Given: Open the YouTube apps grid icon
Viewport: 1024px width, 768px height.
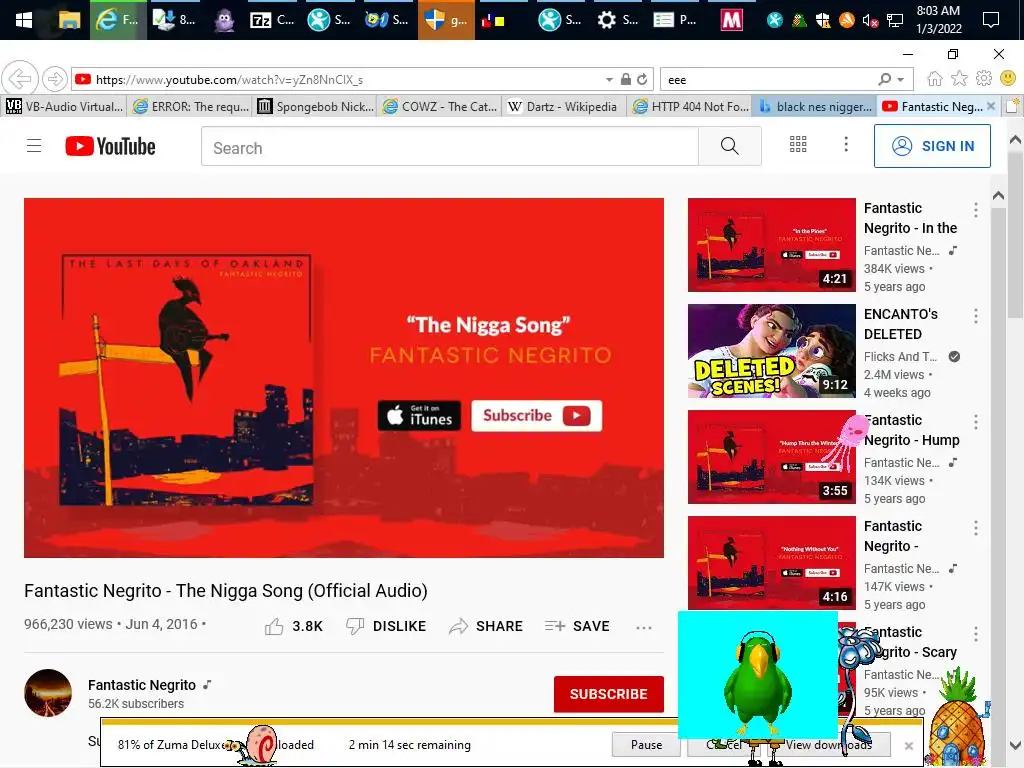Looking at the screenshot, I should pyautogui.click(x=797, y=144).
